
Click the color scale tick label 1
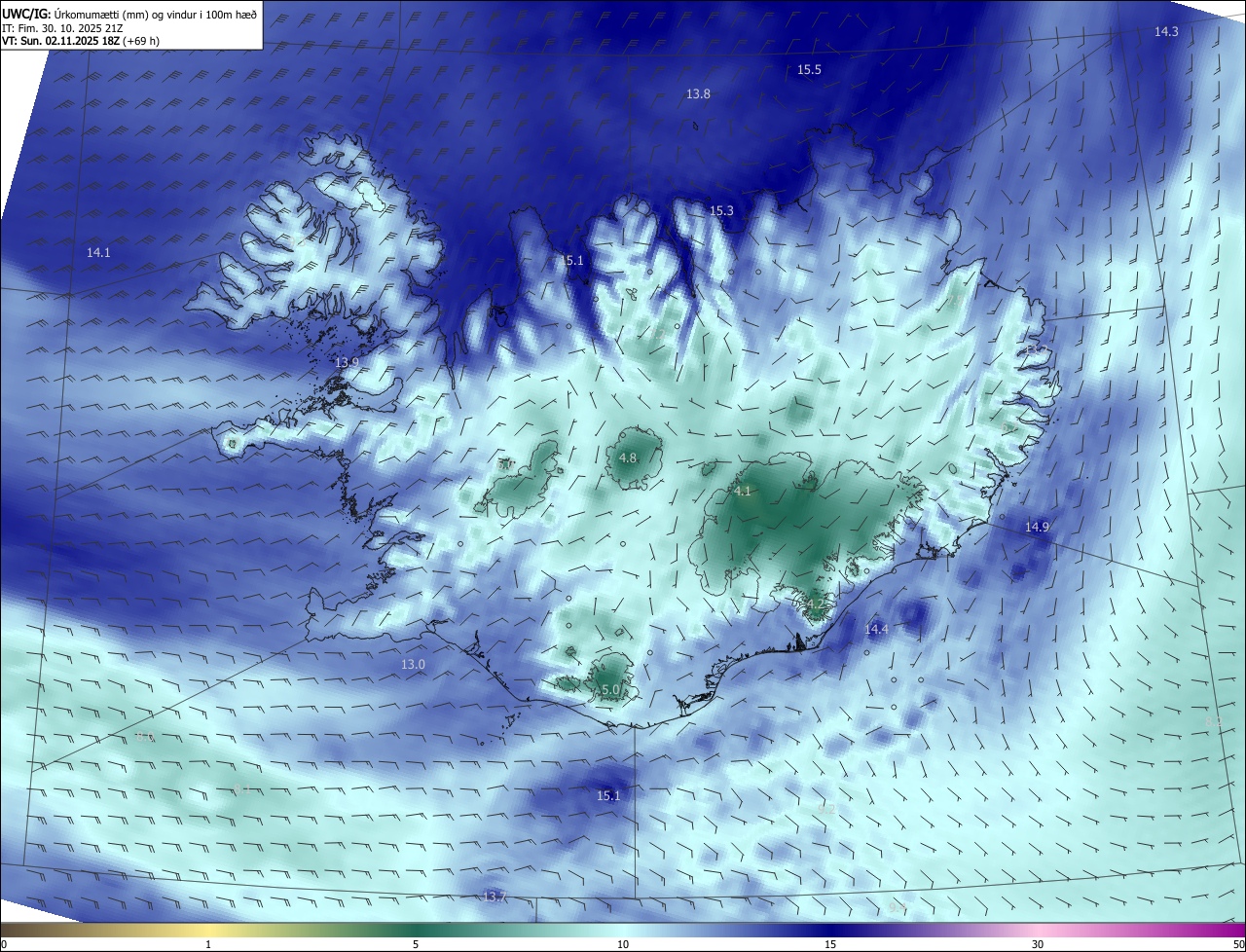click(x=208, y=944)
